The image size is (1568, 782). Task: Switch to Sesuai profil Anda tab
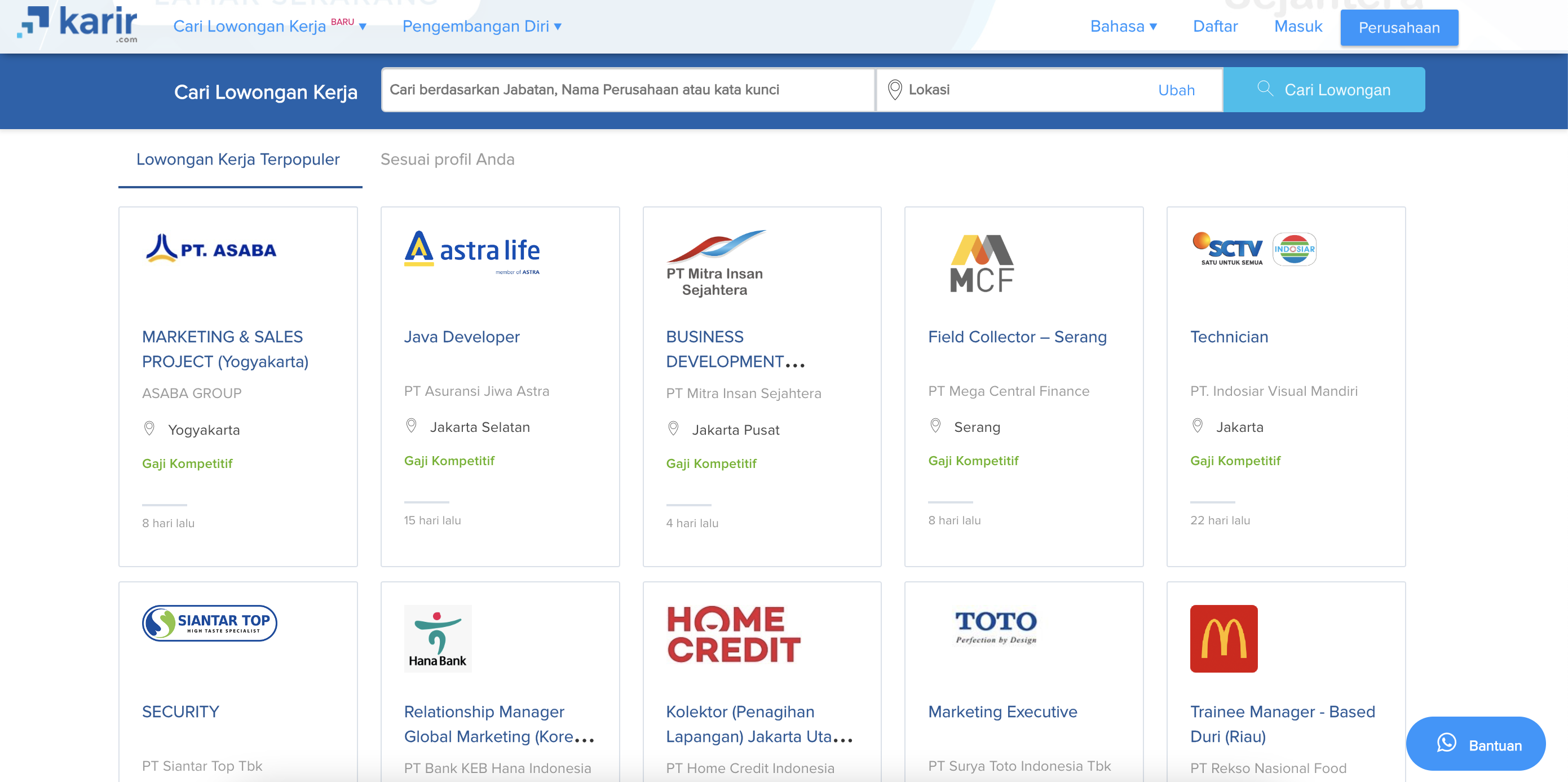tap(447, 160)
